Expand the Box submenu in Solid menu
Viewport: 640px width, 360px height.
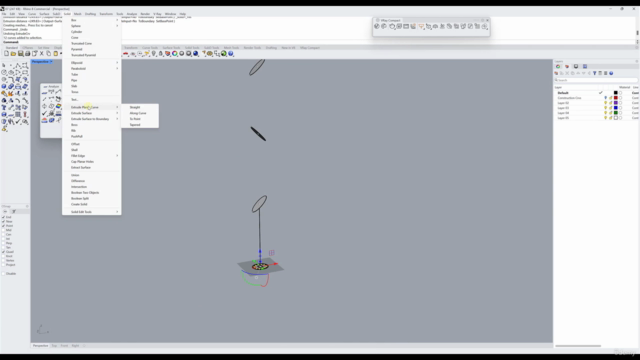(x=91, y=20)
